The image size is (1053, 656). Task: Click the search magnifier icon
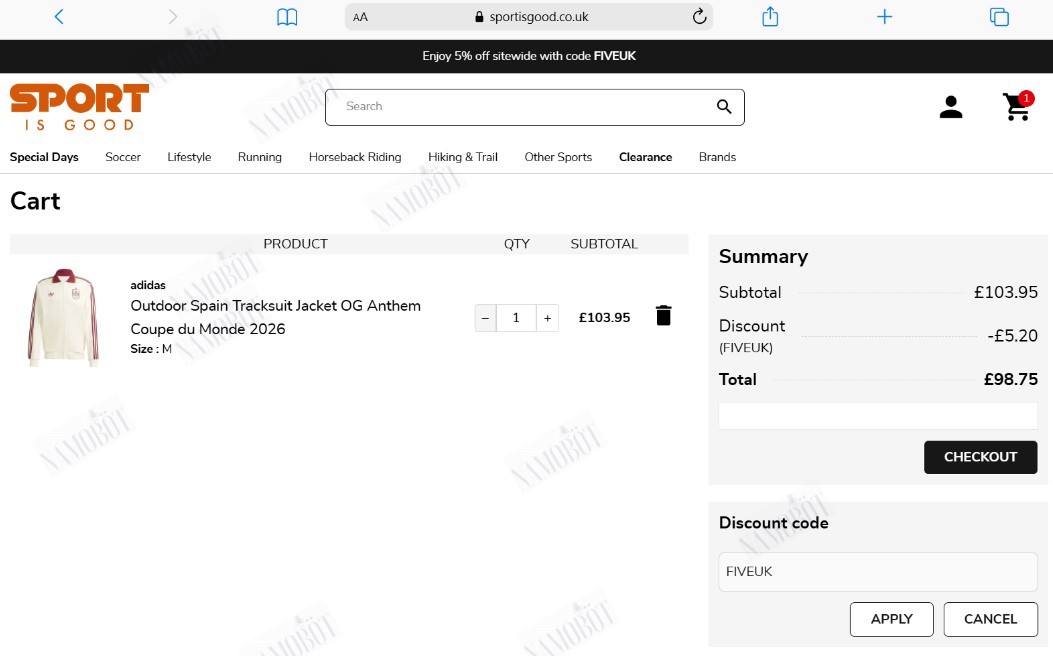tap(724, 106)
